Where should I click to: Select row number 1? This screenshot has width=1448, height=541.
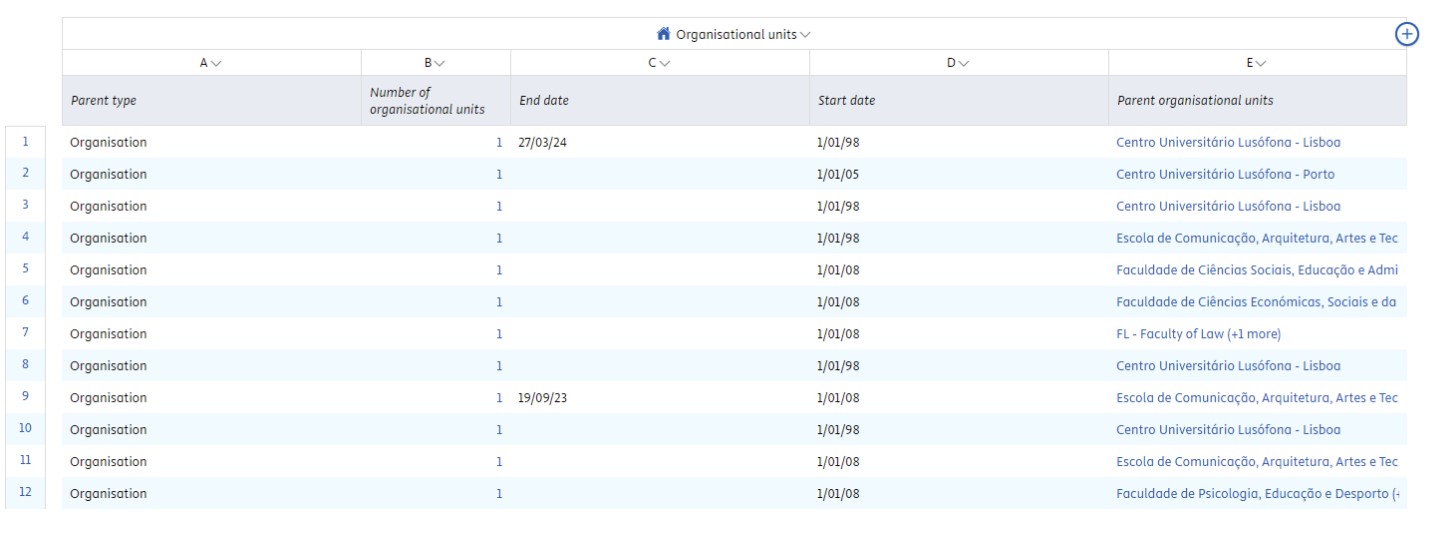(26, 141)
